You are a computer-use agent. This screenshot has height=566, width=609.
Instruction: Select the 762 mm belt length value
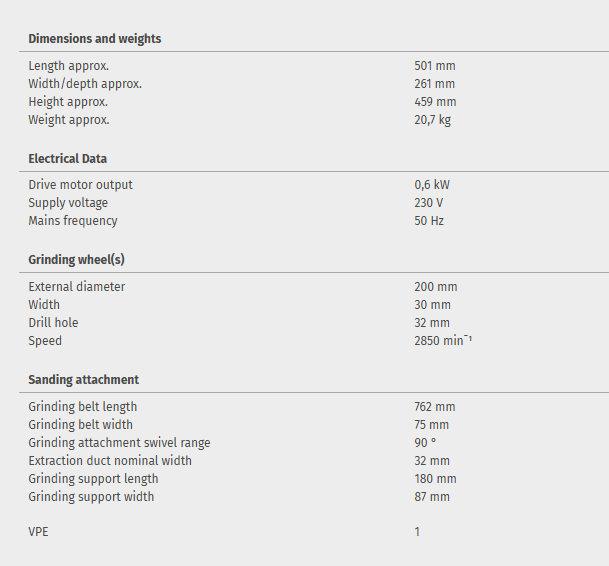click(x=434, y=407)
